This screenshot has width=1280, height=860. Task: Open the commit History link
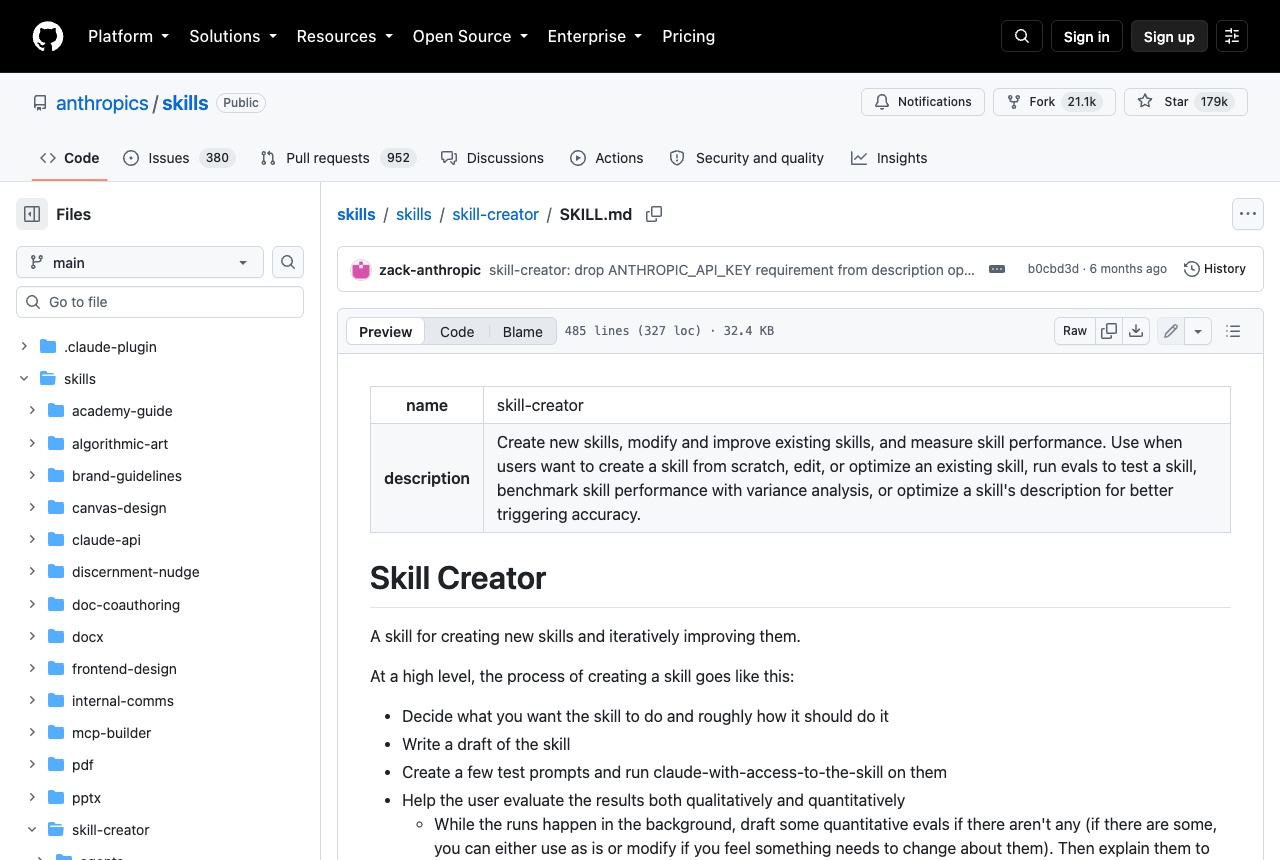tap(1215, 269)
